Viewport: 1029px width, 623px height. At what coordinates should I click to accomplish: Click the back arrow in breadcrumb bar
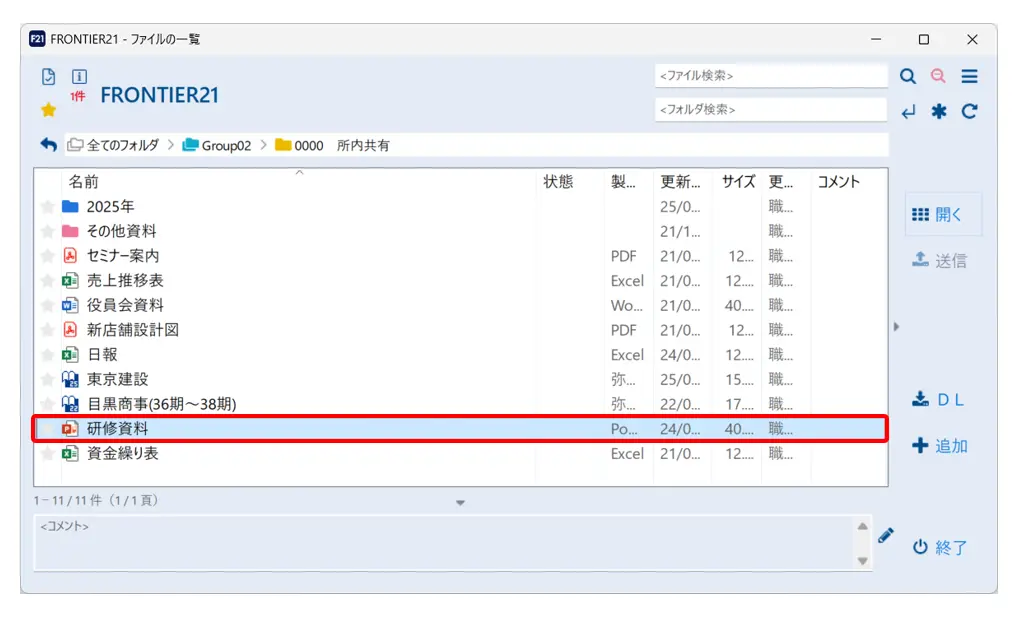[48, 145]
